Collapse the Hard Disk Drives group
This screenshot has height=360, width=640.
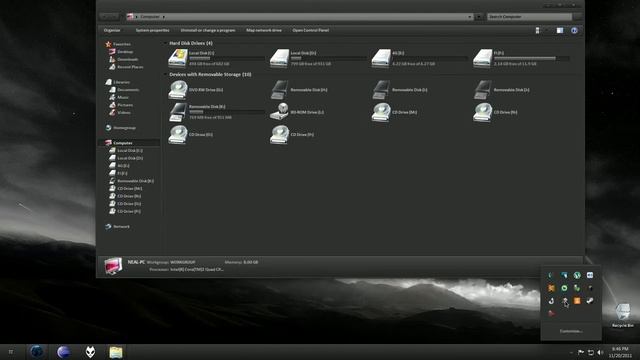coord(165,43)
